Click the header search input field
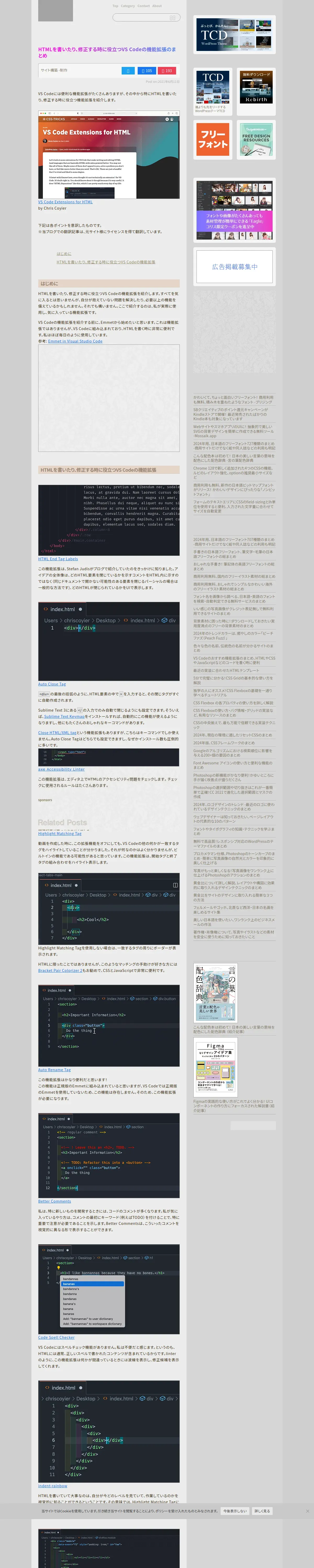Image resolution: width=314 pixels, height=1568 pixels. [146, 18]
